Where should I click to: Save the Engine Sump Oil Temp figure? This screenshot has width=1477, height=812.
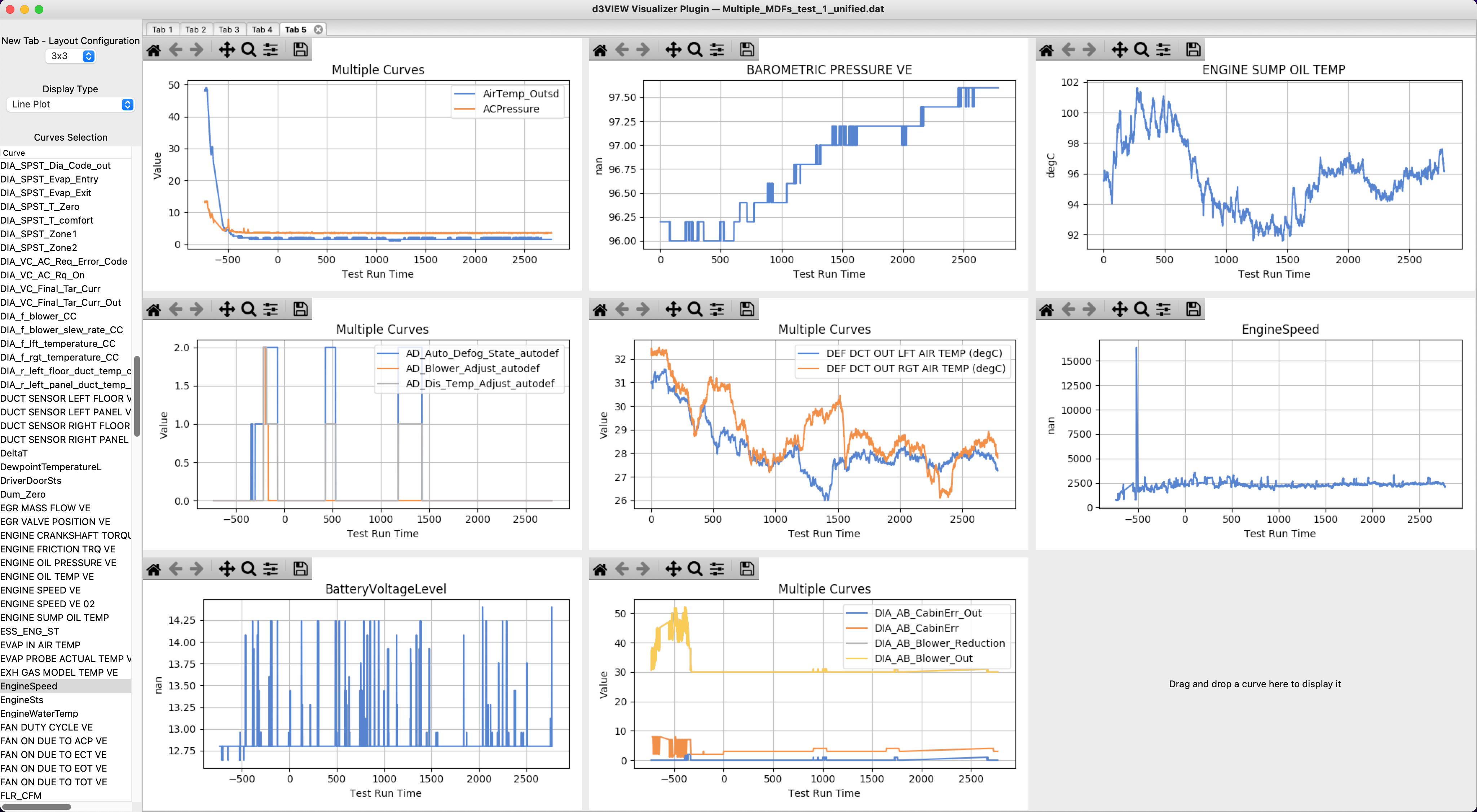tap(1193, 50)
